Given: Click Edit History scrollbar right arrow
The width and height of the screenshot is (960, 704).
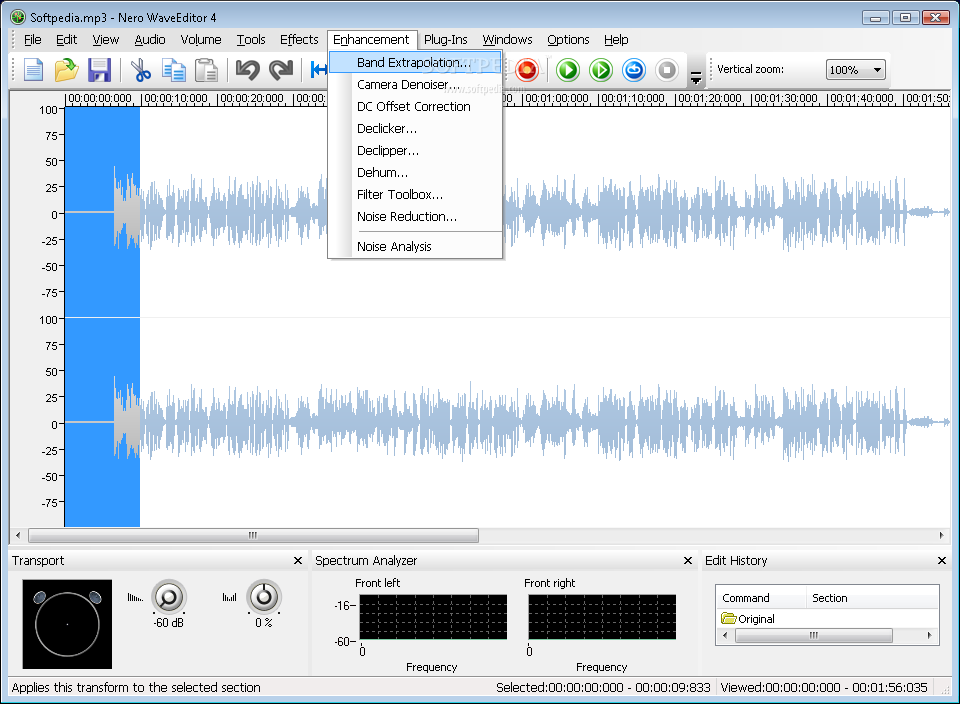Looking at the screenshot, I should pos(930,636).
